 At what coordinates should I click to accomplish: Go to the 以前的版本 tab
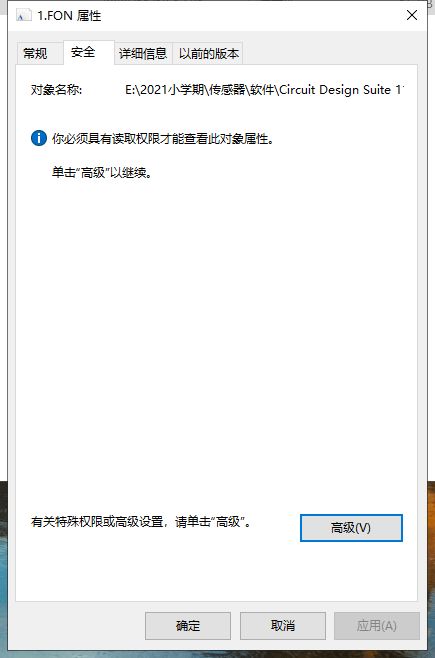click(x=209, y=54)
